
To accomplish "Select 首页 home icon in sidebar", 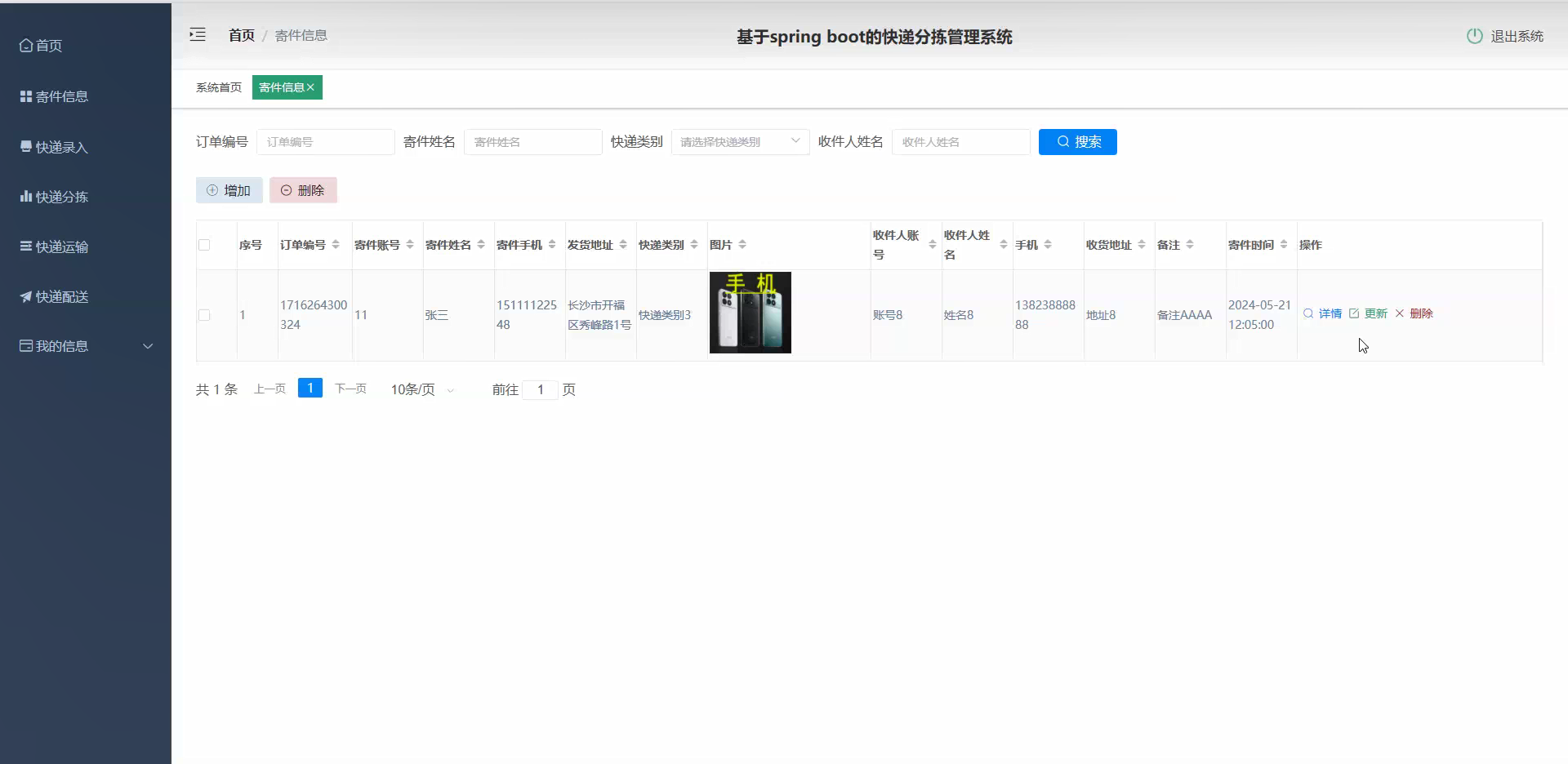I will point(24,46).
